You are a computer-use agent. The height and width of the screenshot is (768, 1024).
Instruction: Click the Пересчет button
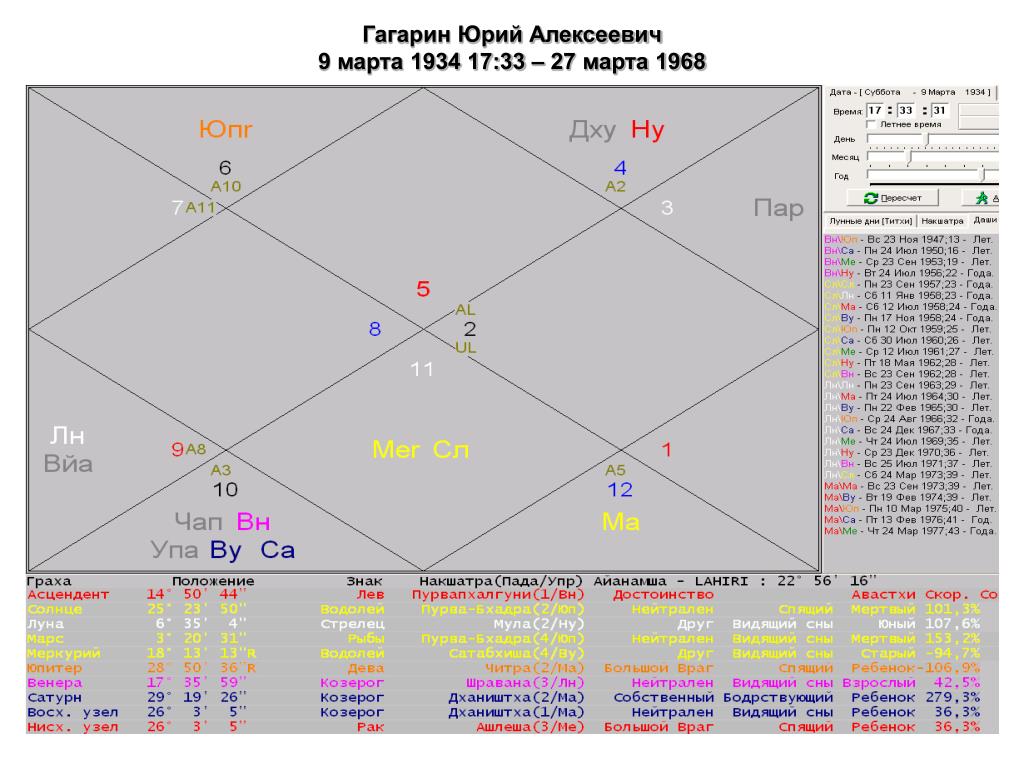(x=893, y=198)
